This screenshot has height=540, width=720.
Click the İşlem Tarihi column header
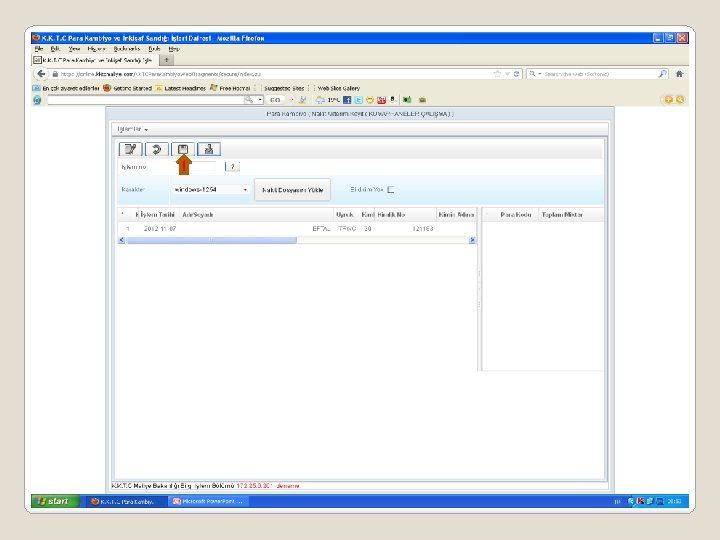pos(157,214)
